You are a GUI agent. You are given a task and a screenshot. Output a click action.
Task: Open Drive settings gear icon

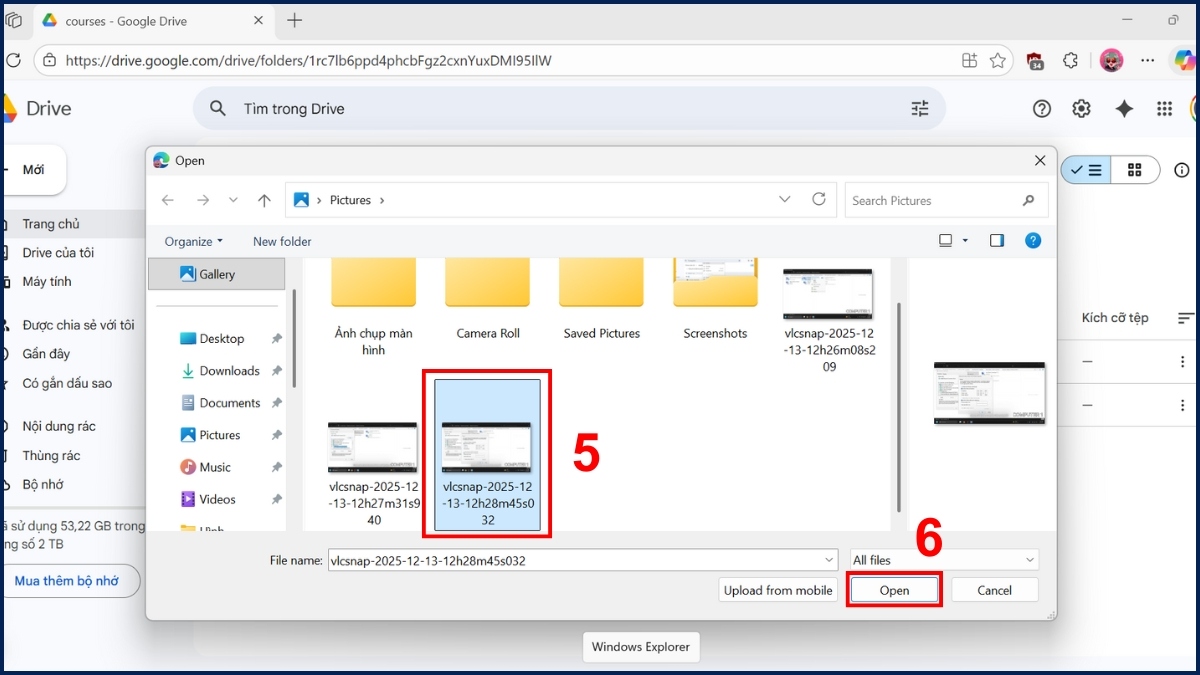tap(1081, 109)
